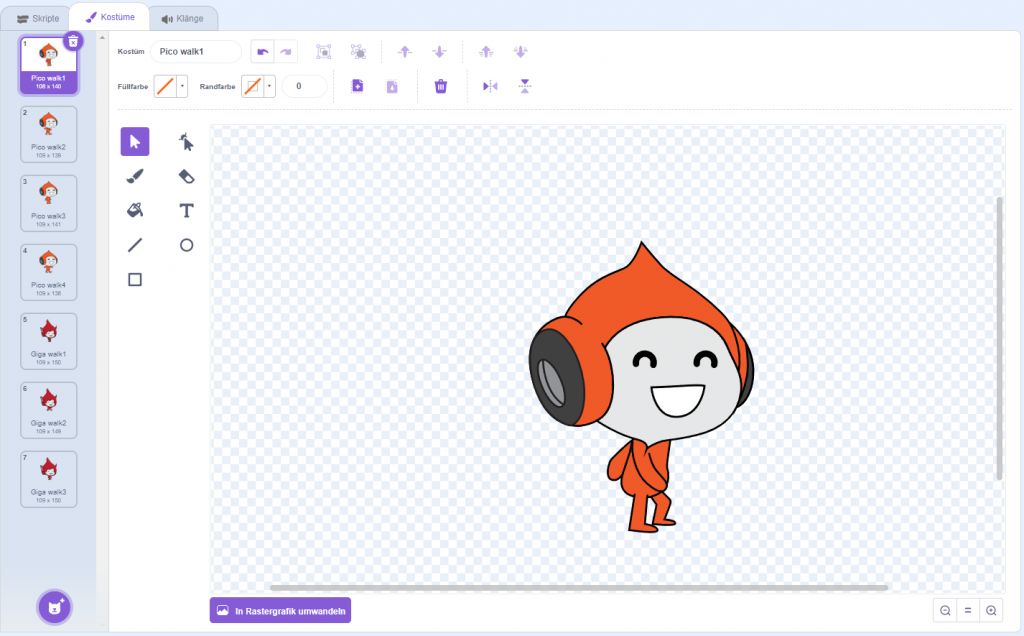This screenshot has height=636, width=1024.
Task: Select the Brush tool
Action: pyautogui.click(x=135, y=176)
